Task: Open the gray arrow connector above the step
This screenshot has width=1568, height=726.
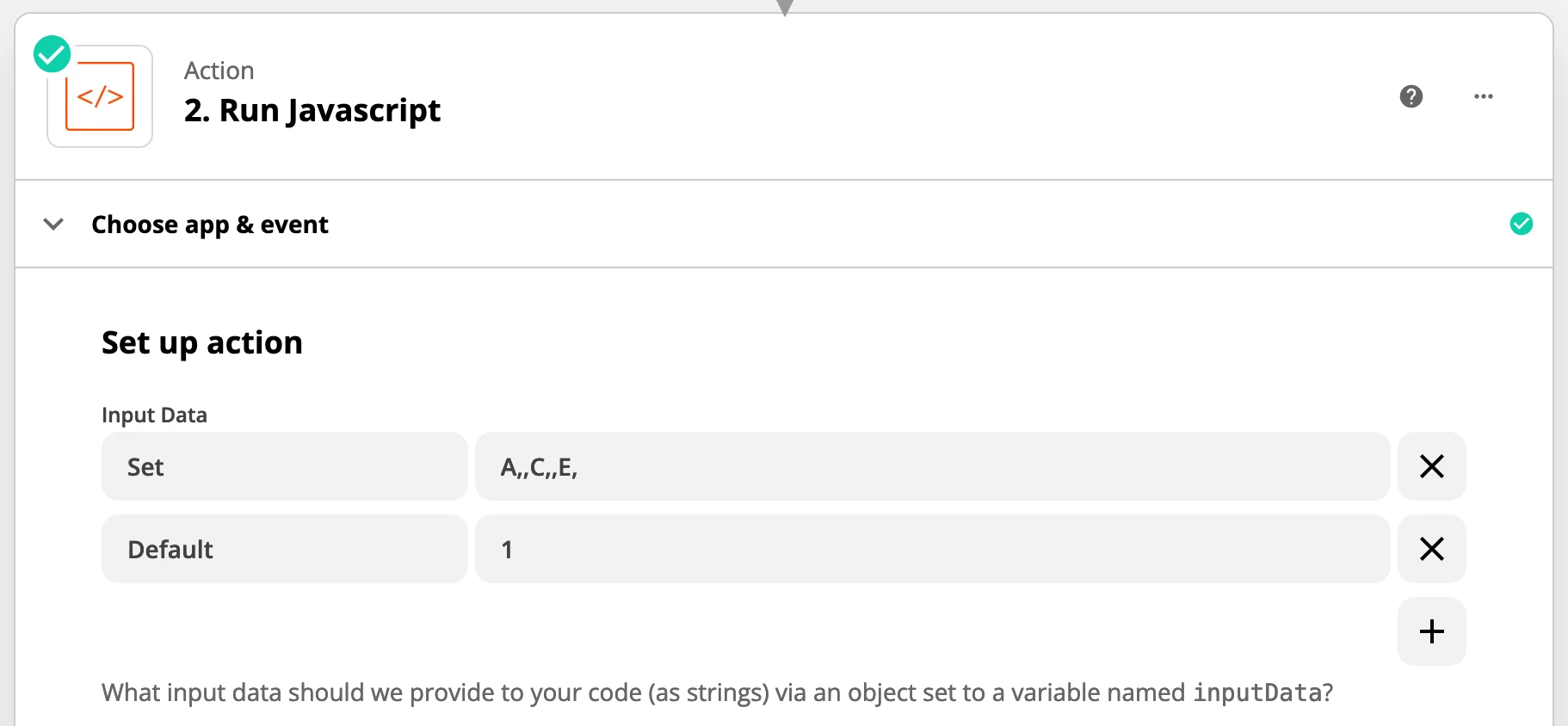Action: click(x=784, y=7)
